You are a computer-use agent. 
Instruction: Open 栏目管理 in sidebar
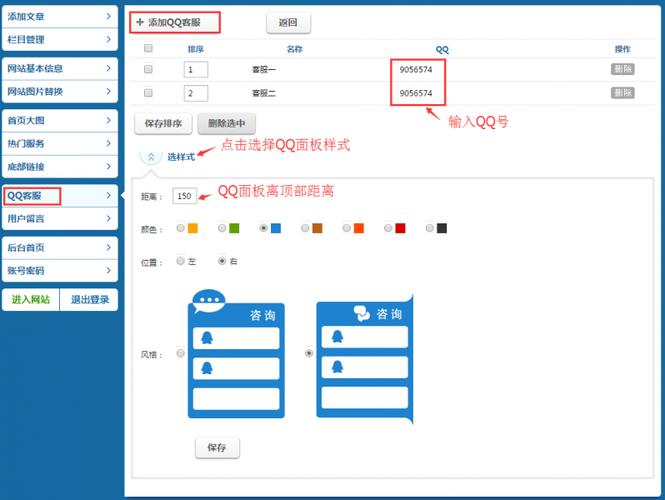(x=60, y=39)
